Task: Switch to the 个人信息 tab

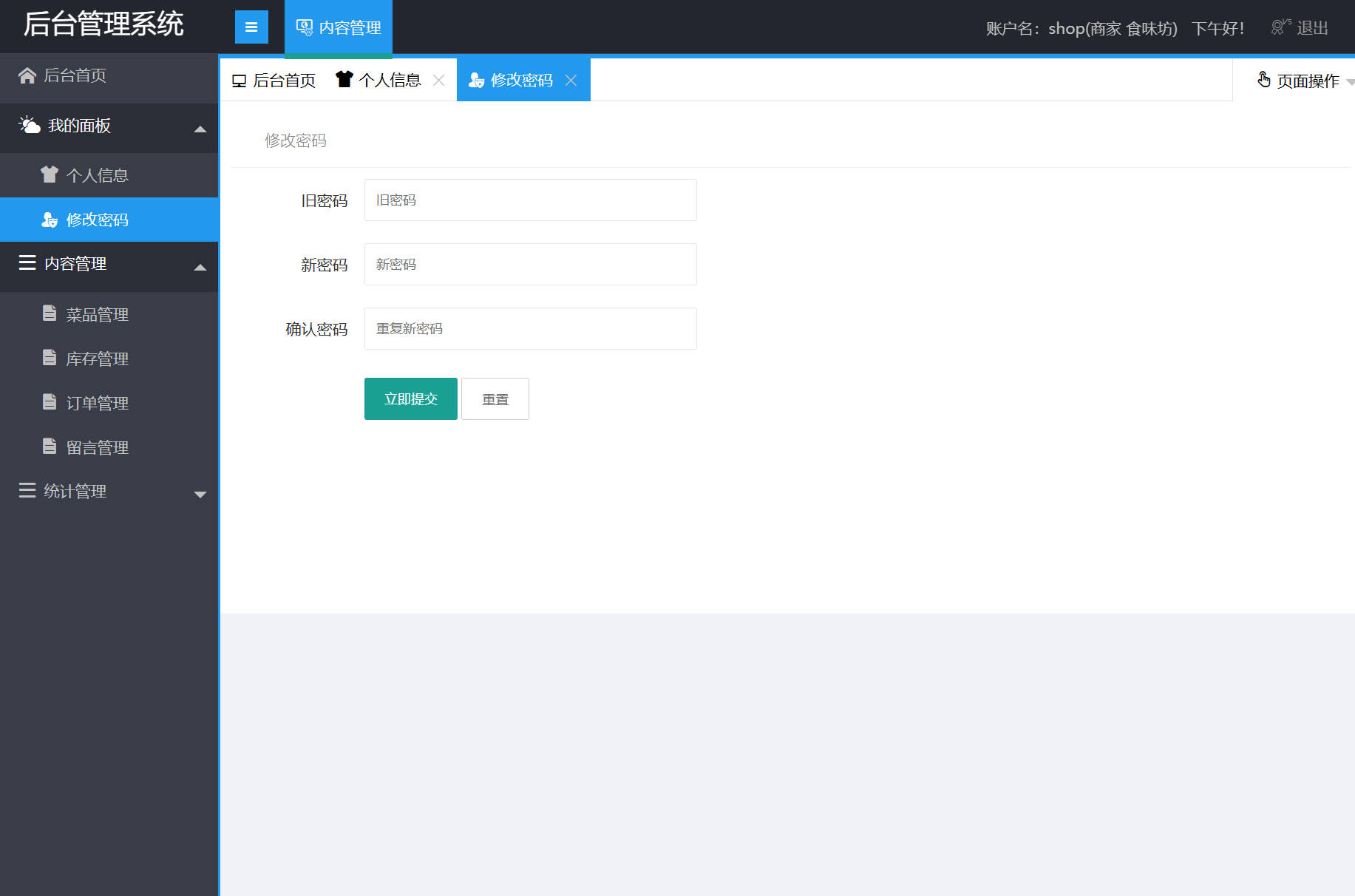Action: click(x=390, y=80)
